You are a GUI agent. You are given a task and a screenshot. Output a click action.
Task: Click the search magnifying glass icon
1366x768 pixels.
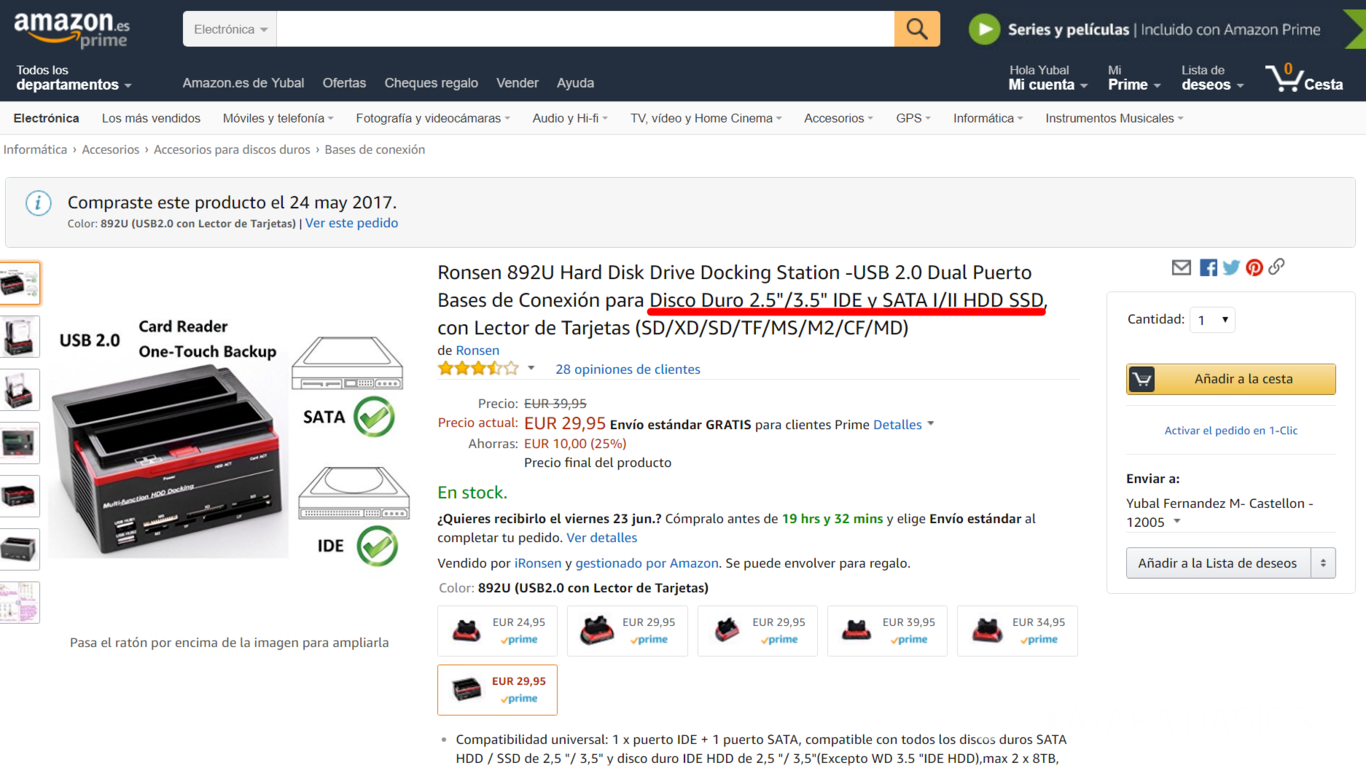916,29
